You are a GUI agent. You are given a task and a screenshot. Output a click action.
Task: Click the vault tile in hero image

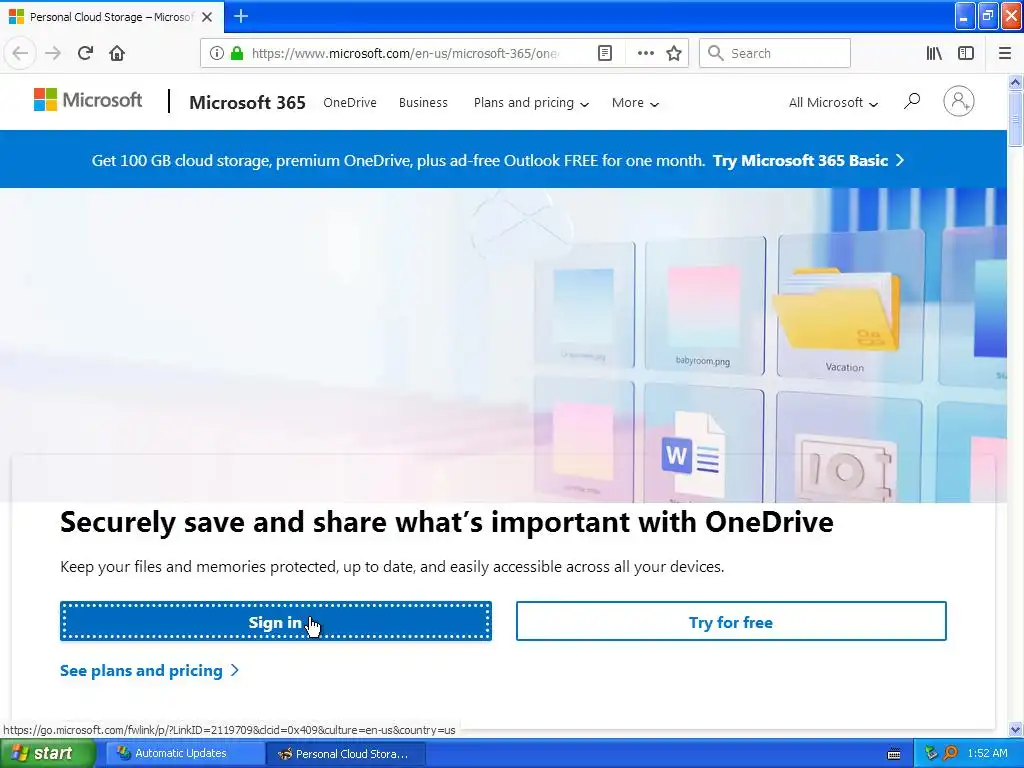pyautogui.click(x=847, y=448)
